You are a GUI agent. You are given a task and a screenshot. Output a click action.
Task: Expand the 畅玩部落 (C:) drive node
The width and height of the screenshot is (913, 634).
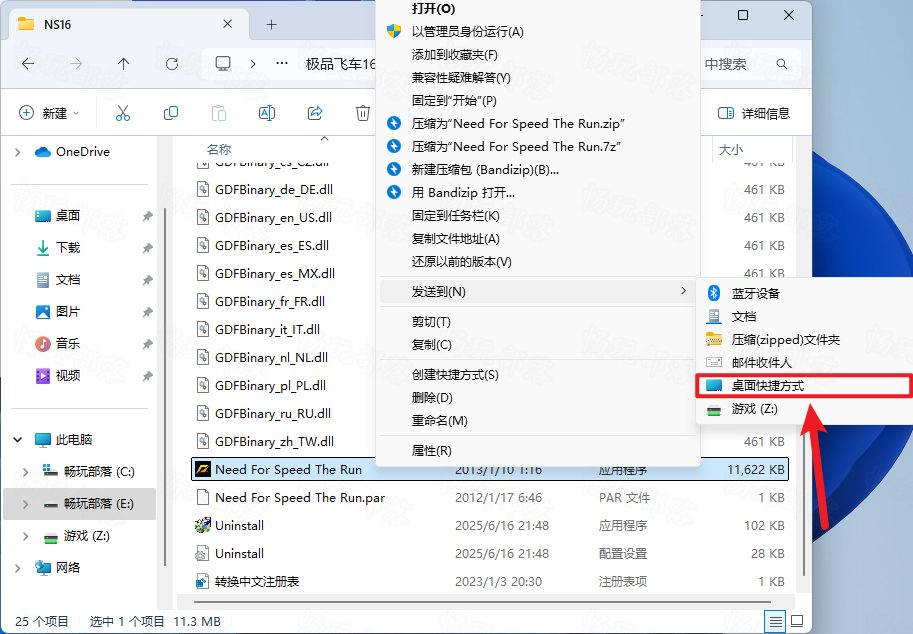tap(25, 472)
